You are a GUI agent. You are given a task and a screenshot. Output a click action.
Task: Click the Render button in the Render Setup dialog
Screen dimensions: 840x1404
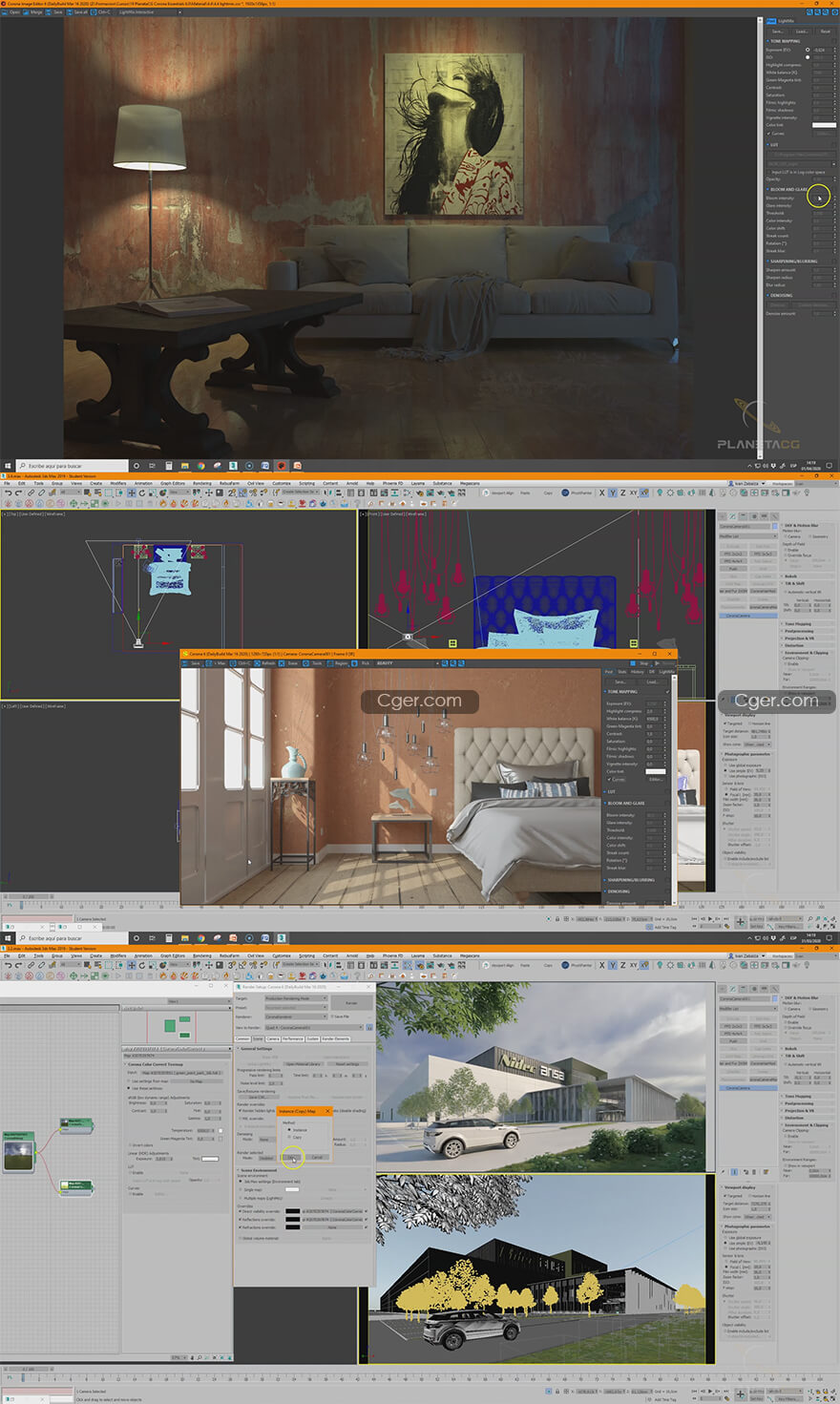351,1003
